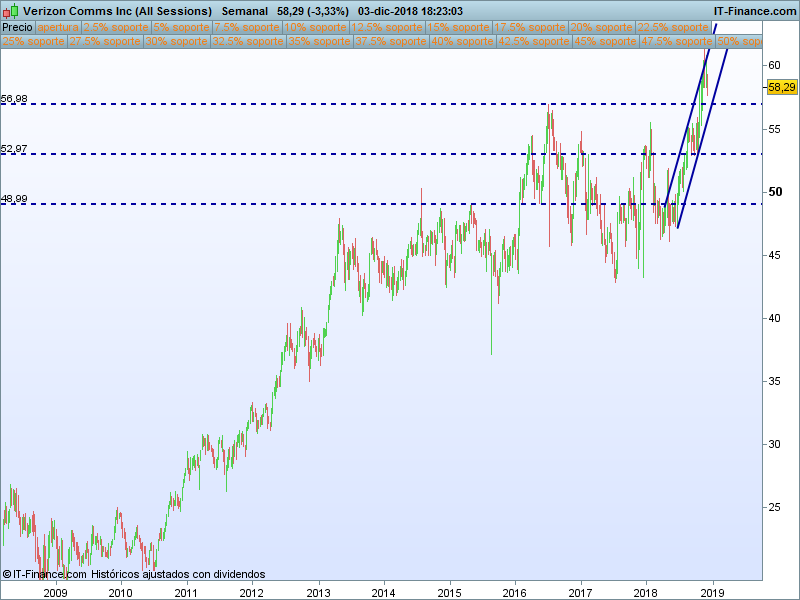Click the 7.5% soporte label
This screenshot has width=800, height=600.
[x=247, y=28]
